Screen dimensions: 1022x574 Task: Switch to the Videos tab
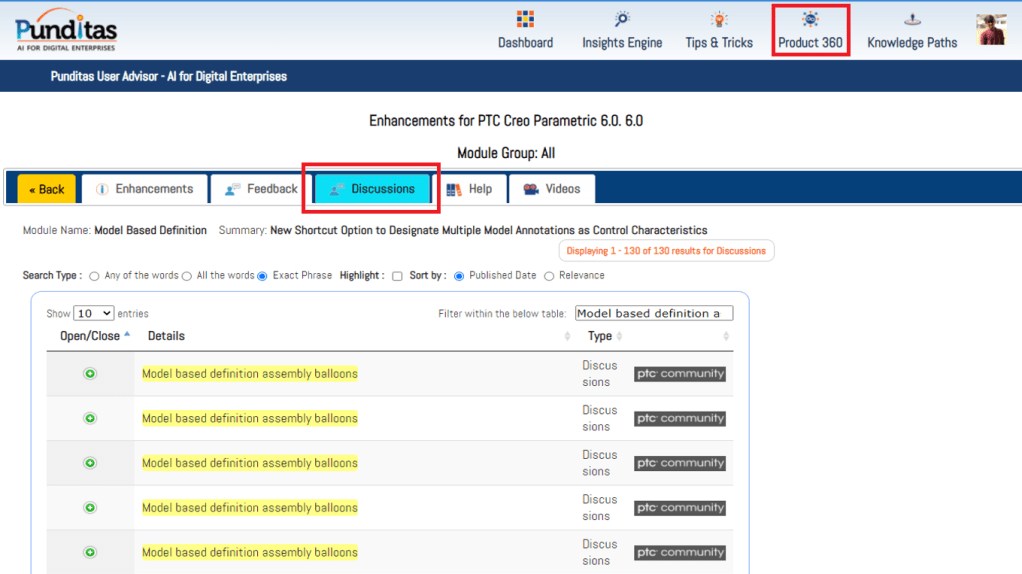click(552, 189)
